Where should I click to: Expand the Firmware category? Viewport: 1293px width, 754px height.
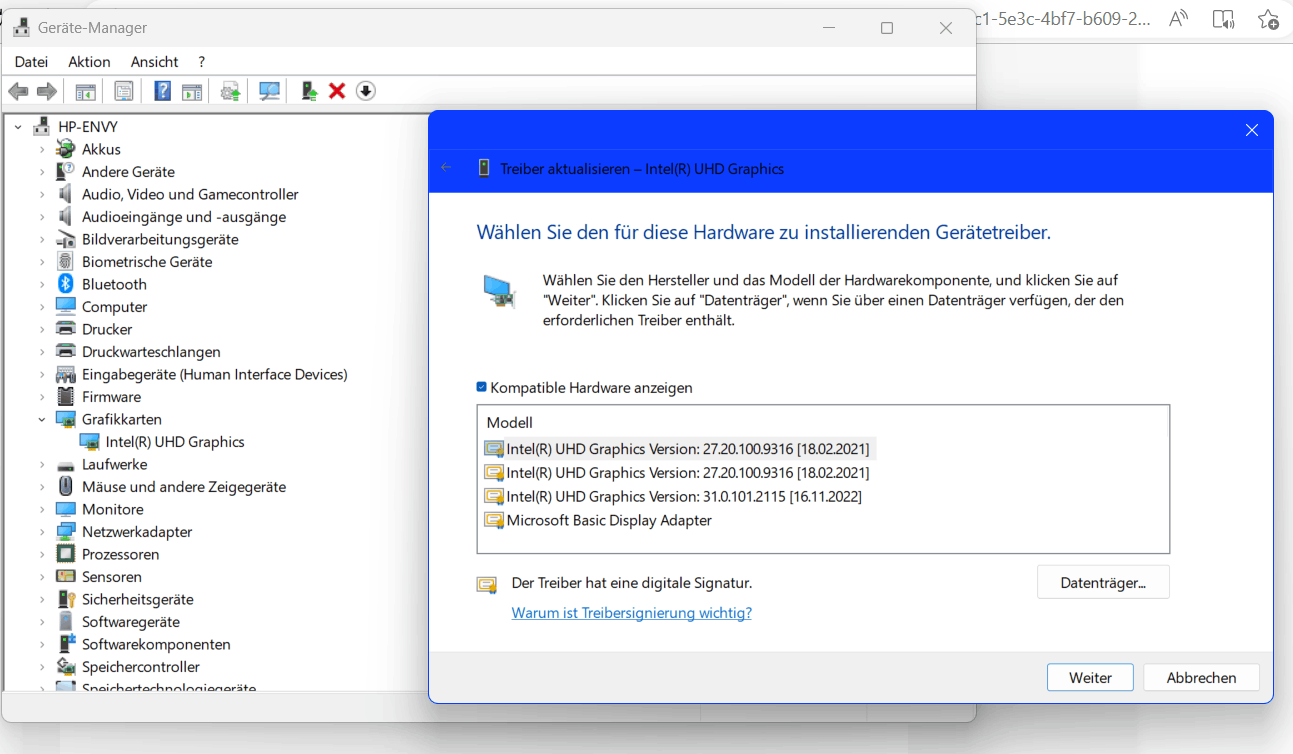42,397
